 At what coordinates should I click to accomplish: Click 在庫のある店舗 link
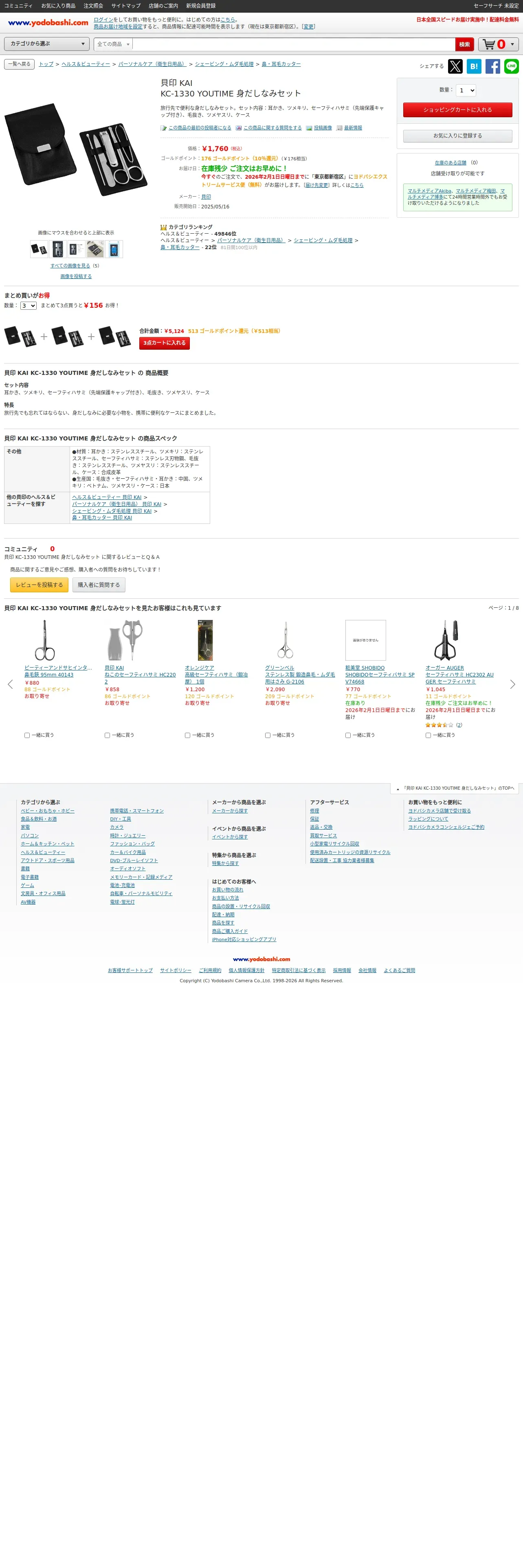click(x=450, y=162)
